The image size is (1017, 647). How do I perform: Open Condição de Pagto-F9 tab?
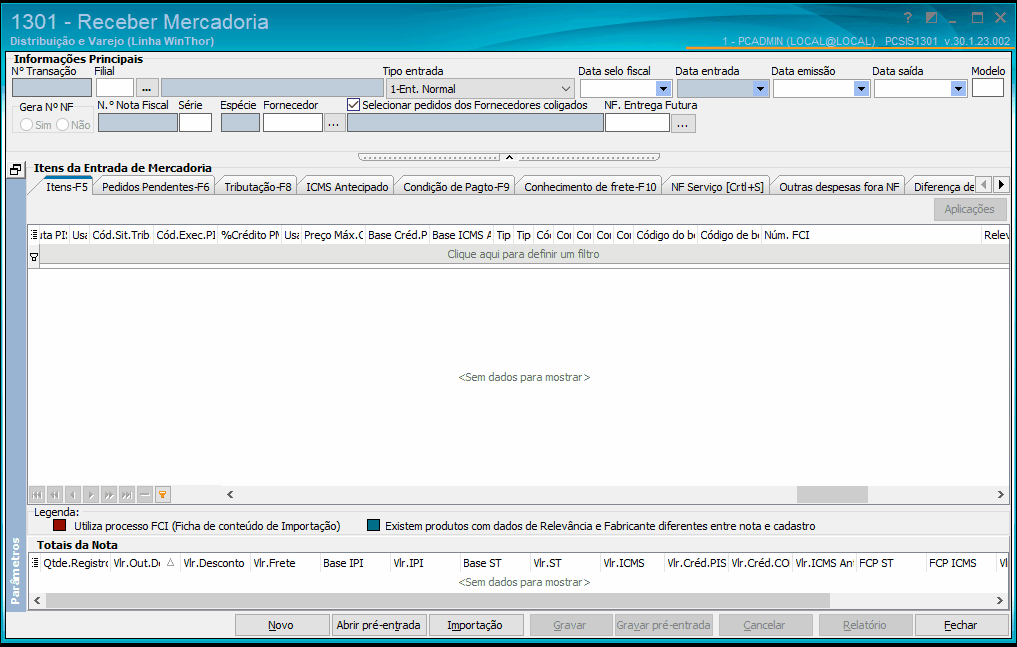point(456,187)
